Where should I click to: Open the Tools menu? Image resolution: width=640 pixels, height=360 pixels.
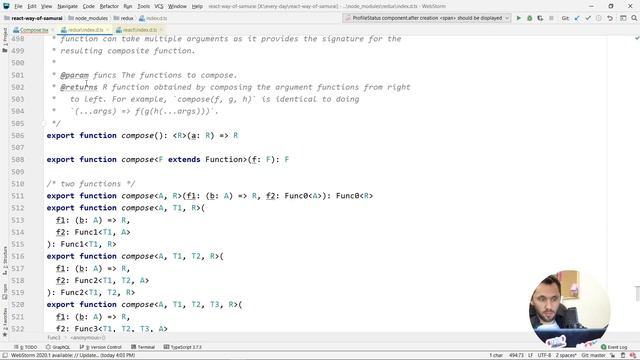[143, 7]
